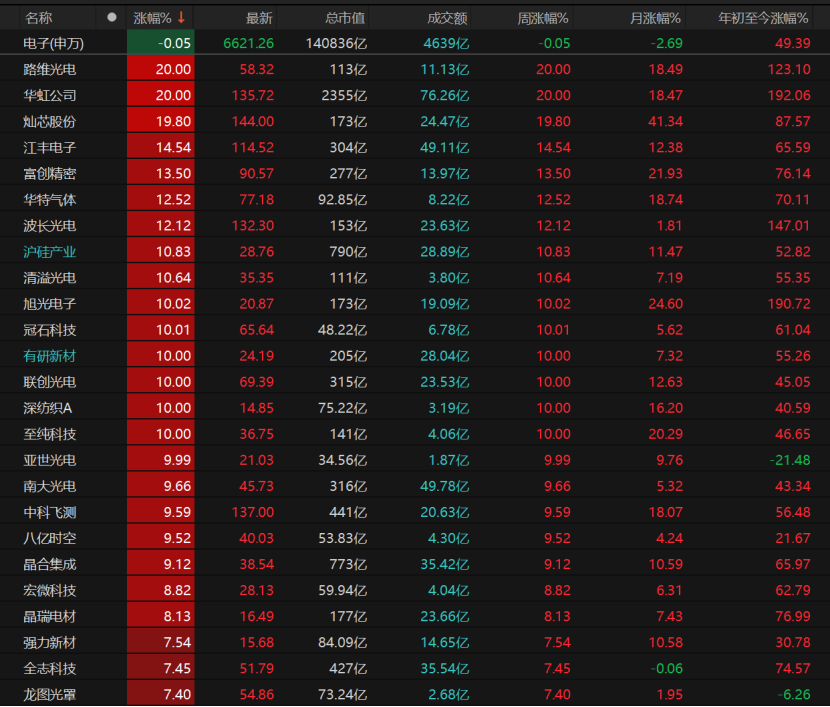
Task: Select the 沪硅产业 stock name
Action: 50,251
